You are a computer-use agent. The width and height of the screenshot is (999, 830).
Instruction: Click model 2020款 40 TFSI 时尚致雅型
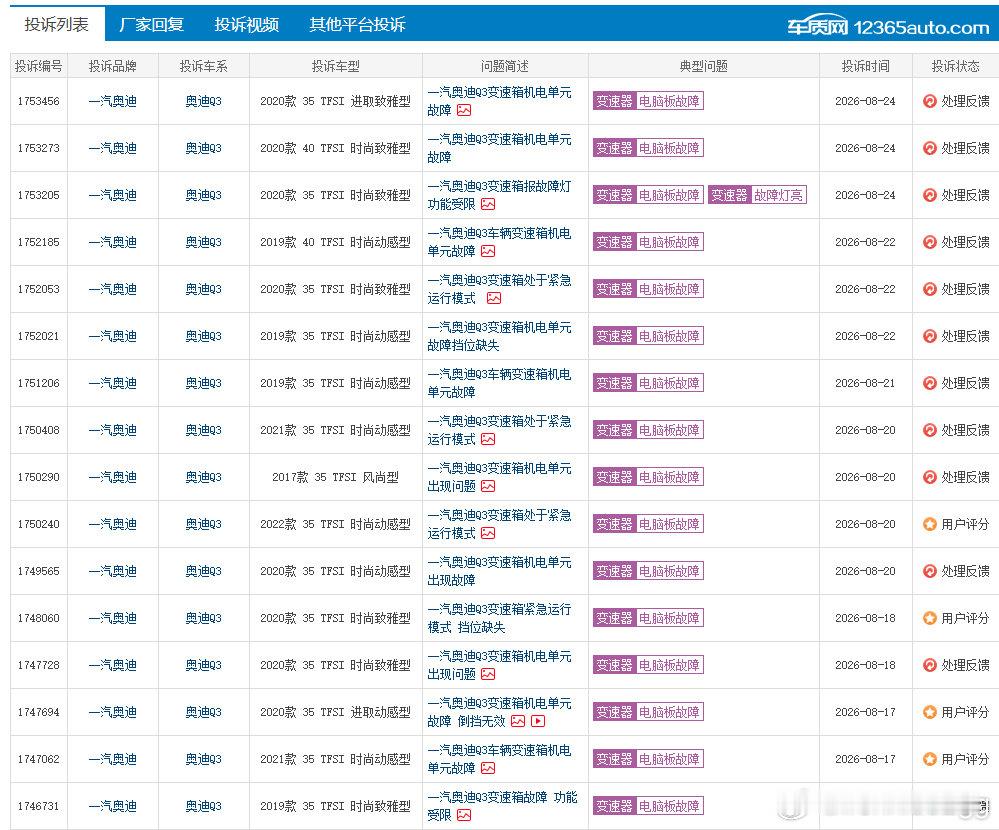point(335,148)
